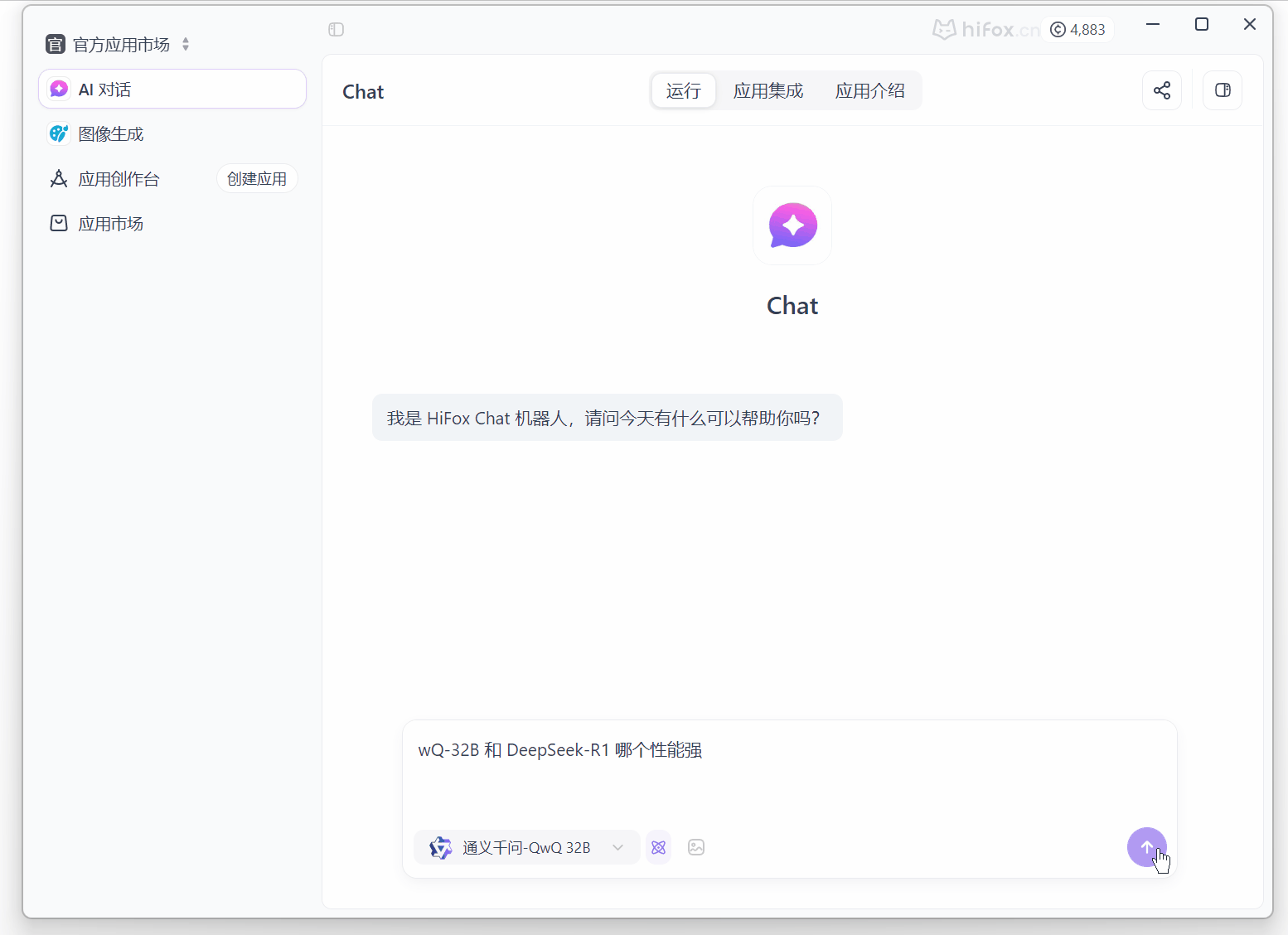Close the application window

coord(1250,24)
